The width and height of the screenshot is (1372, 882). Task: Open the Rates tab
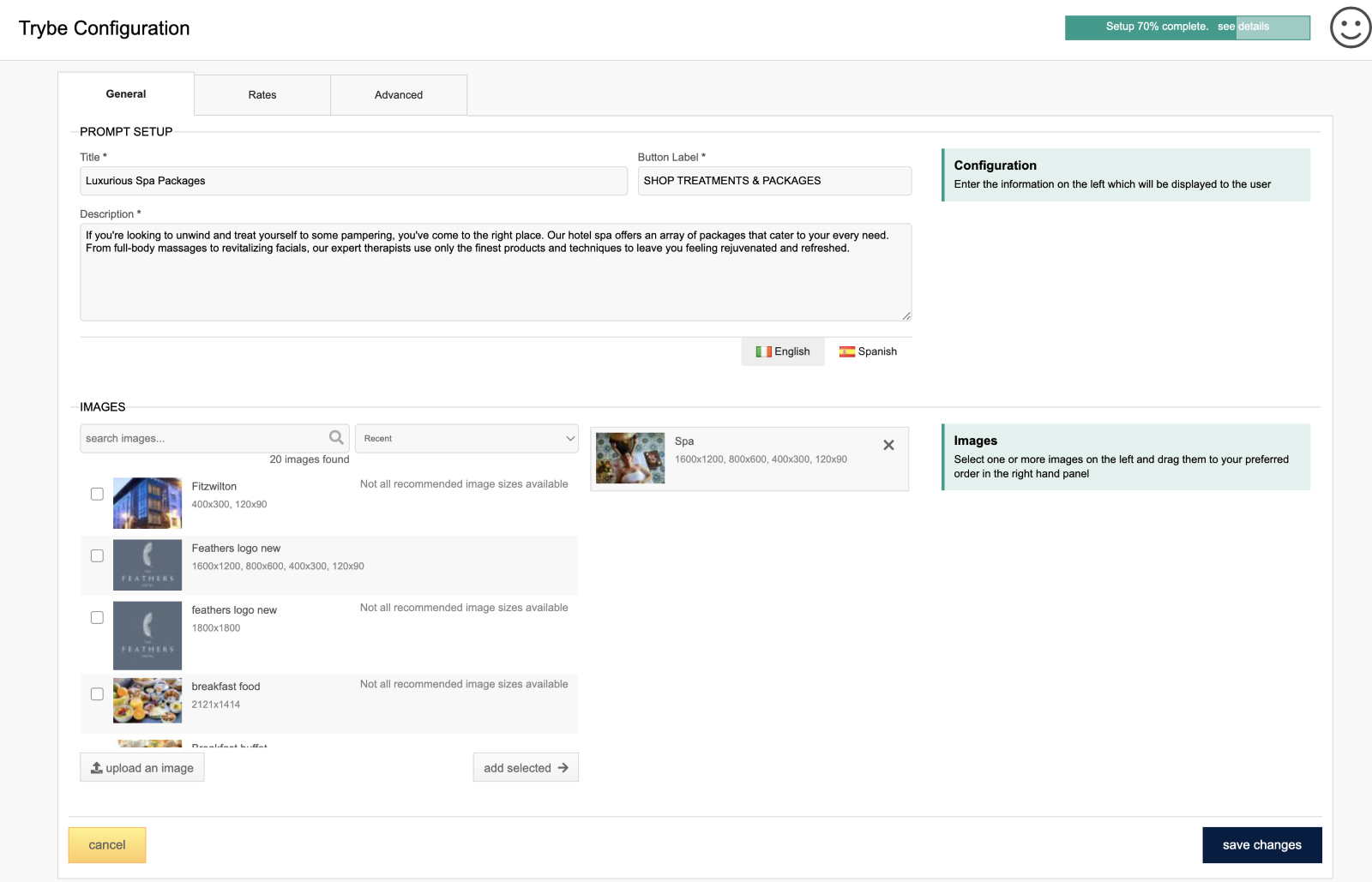click(x=262, y=95)
